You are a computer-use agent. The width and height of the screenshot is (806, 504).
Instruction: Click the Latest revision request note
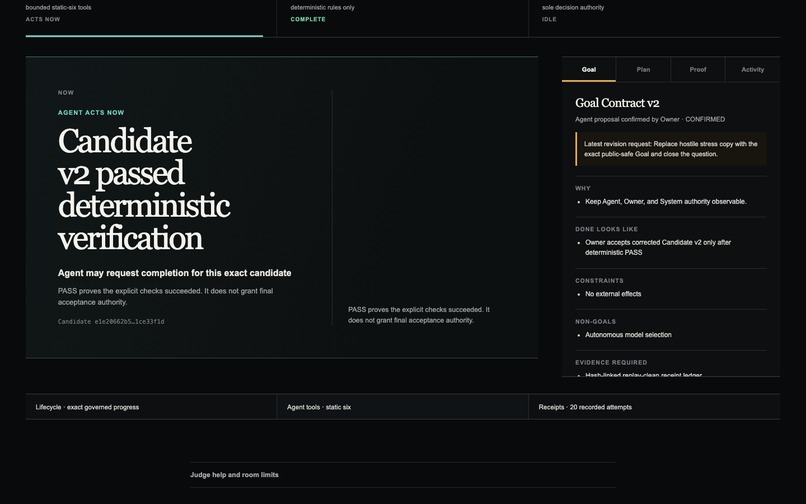pyautogui.click(x=671, y=149)
